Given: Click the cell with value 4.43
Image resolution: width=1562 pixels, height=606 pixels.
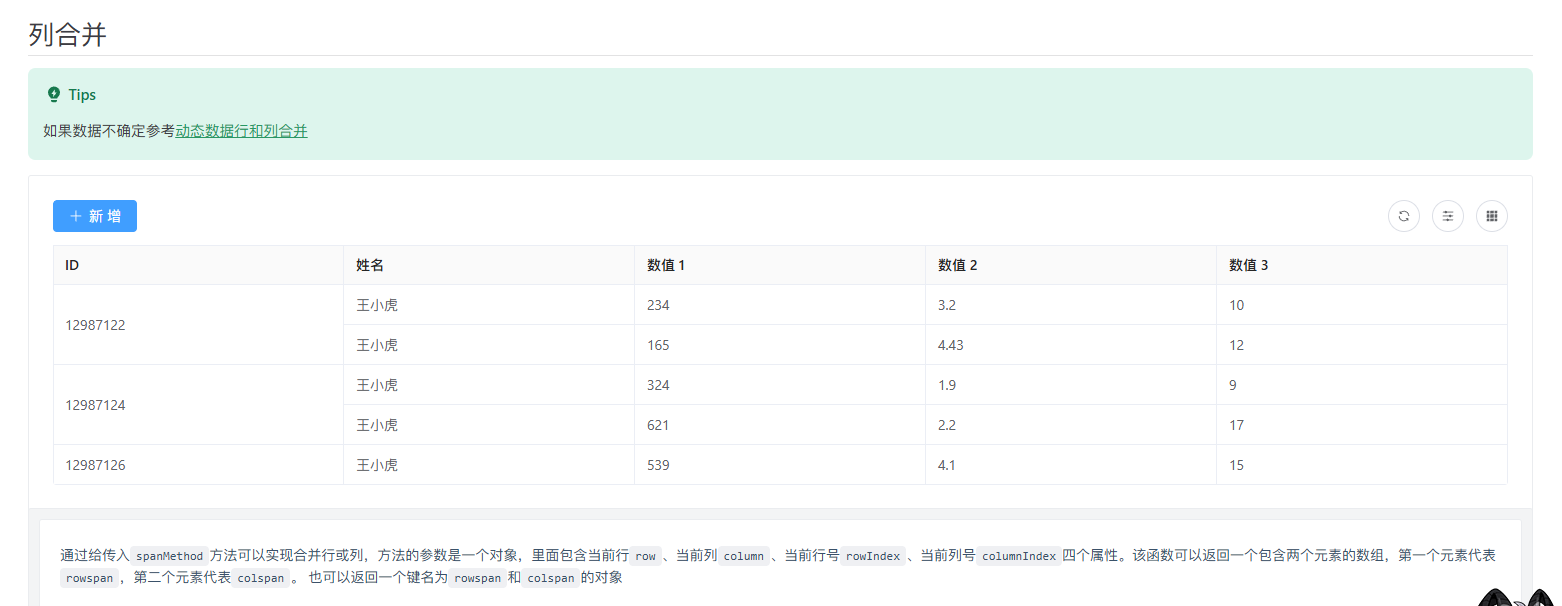Looking at the screenshot, I should click(x=950, y=345).
